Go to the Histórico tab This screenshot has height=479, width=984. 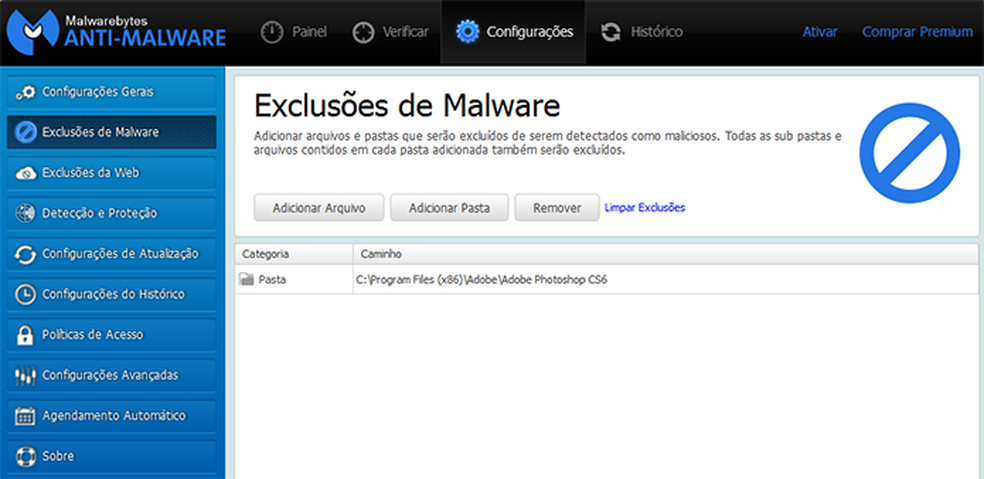click(641, 32)
